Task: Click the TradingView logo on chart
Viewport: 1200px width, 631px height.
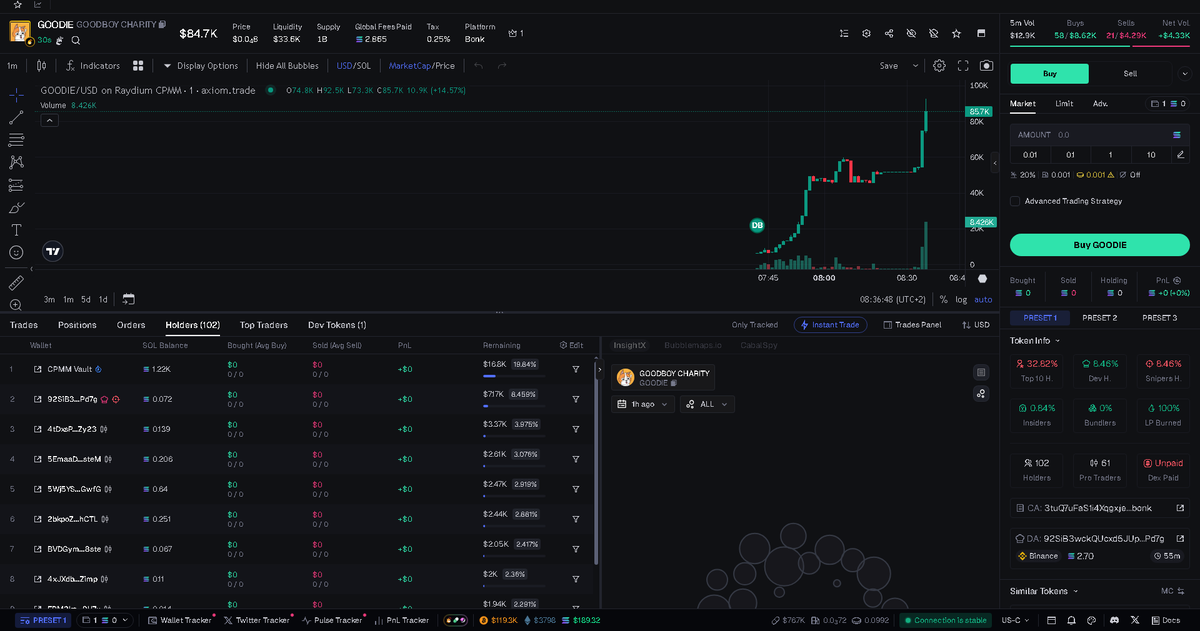Action: click(54, 252)
